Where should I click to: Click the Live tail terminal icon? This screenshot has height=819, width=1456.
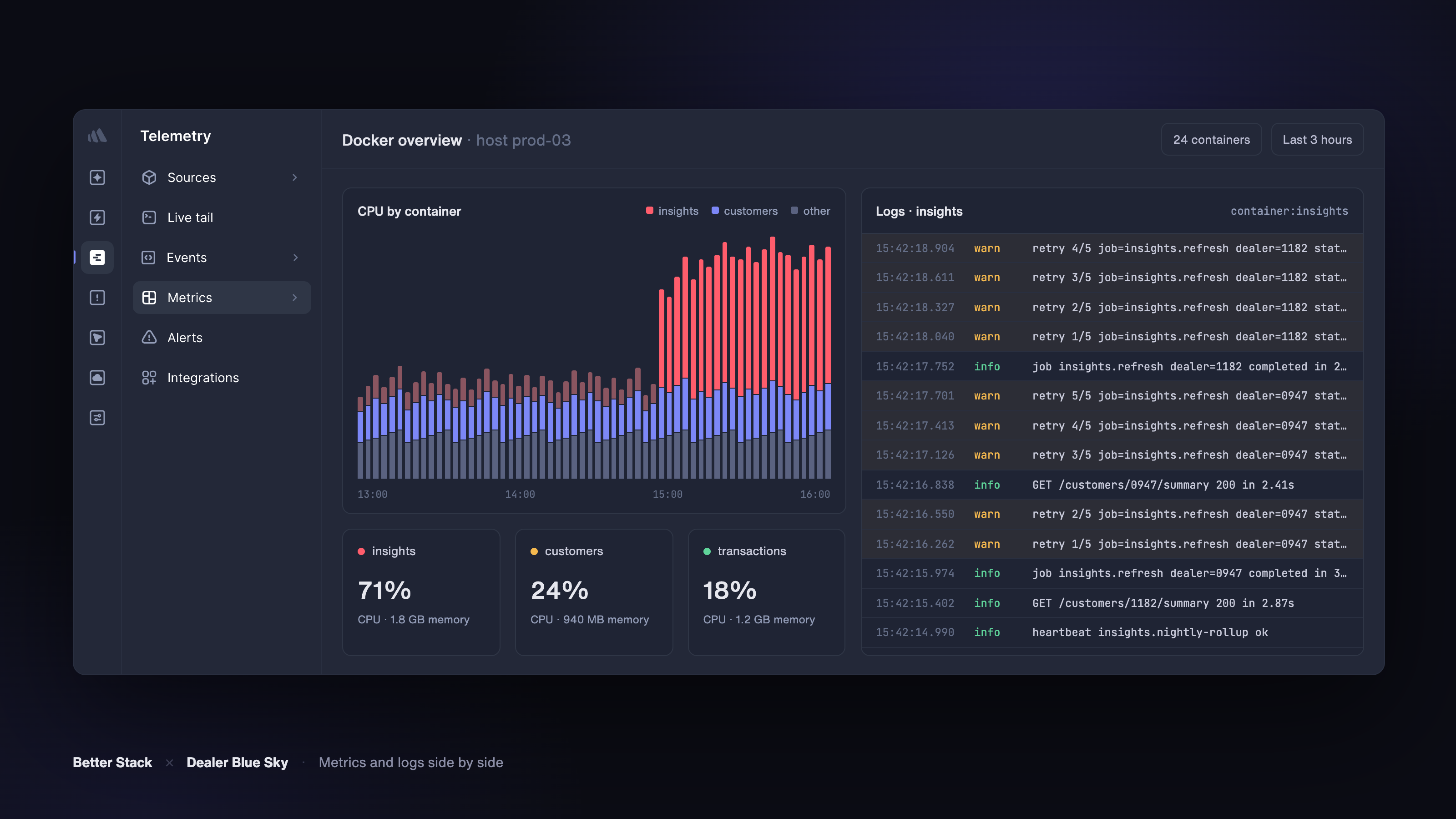tap(149, 217)
